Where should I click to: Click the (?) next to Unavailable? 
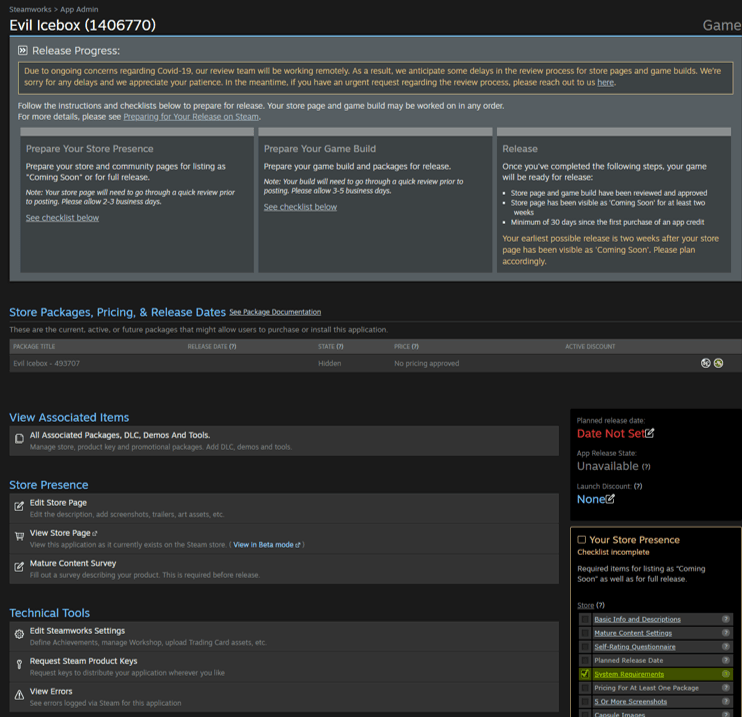(x=646, y=467)
